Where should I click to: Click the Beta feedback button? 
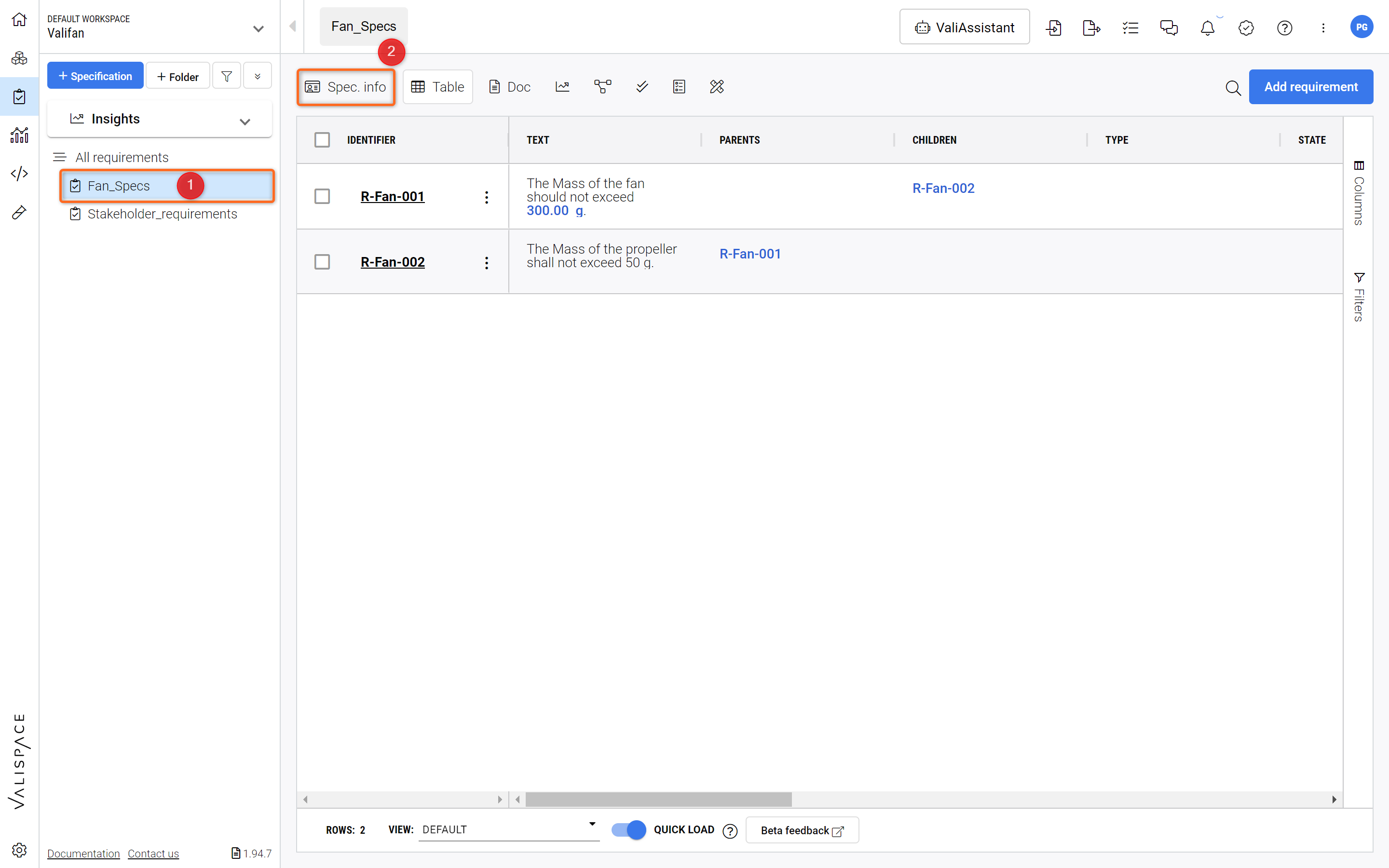point(802,830)
